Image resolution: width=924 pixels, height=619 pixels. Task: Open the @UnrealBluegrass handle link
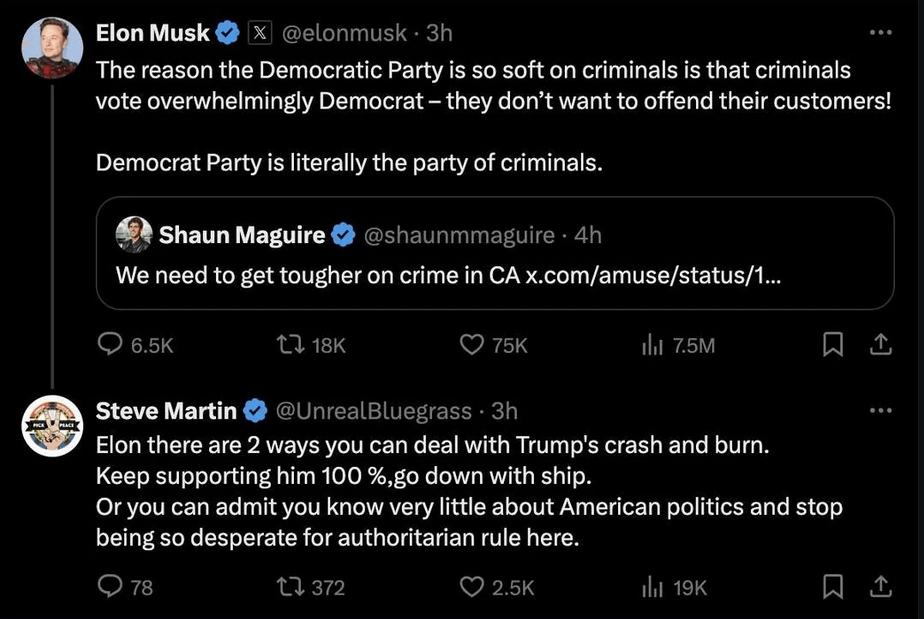(372, 410)
